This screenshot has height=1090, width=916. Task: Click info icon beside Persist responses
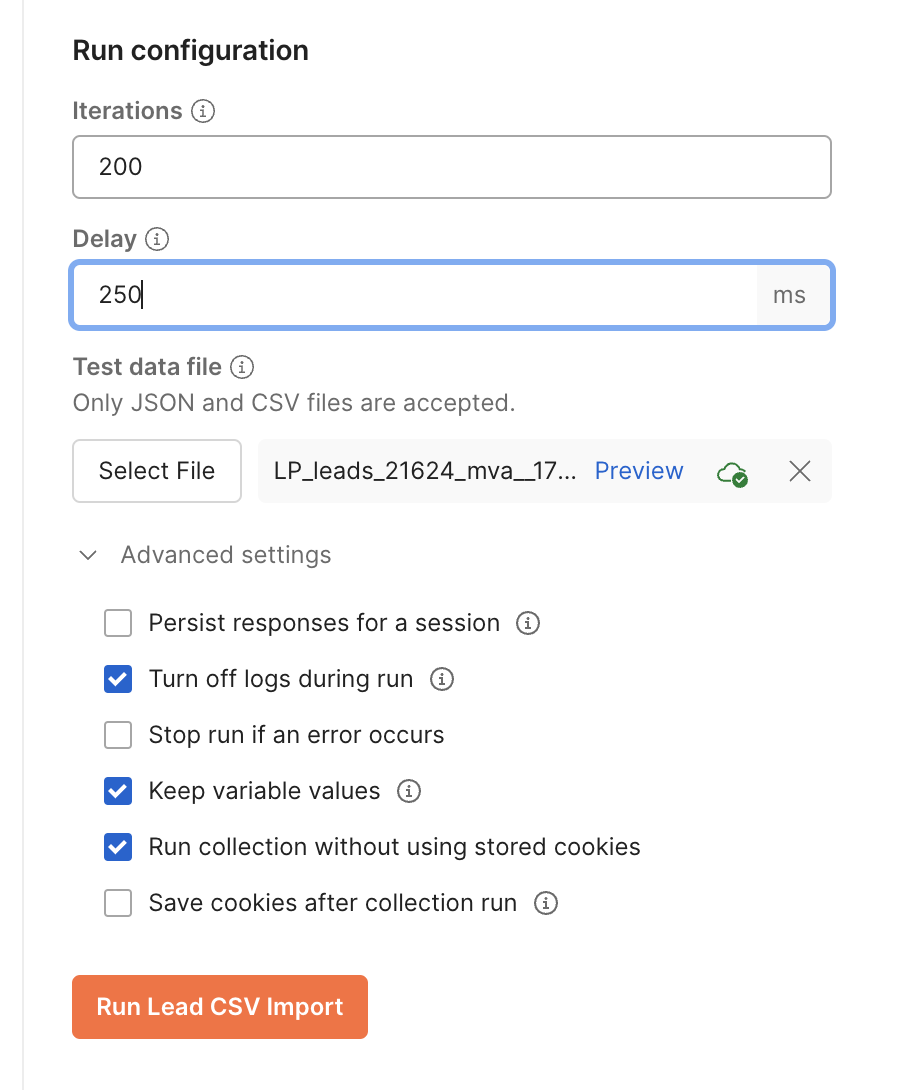point(528,623)
